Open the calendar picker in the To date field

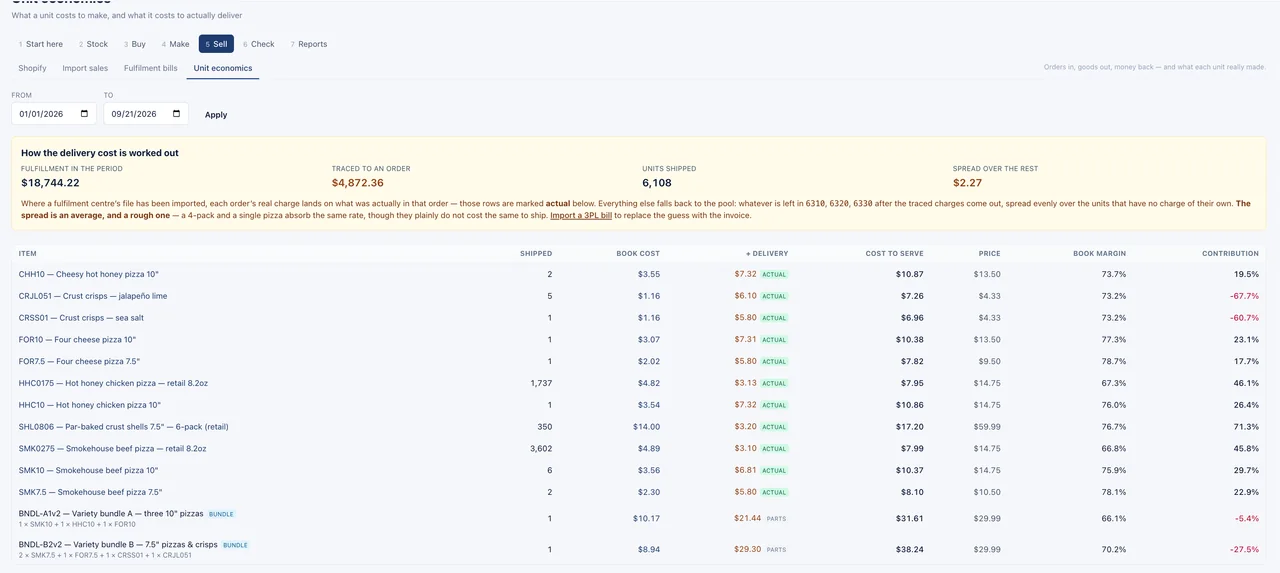tap(178, 114)
